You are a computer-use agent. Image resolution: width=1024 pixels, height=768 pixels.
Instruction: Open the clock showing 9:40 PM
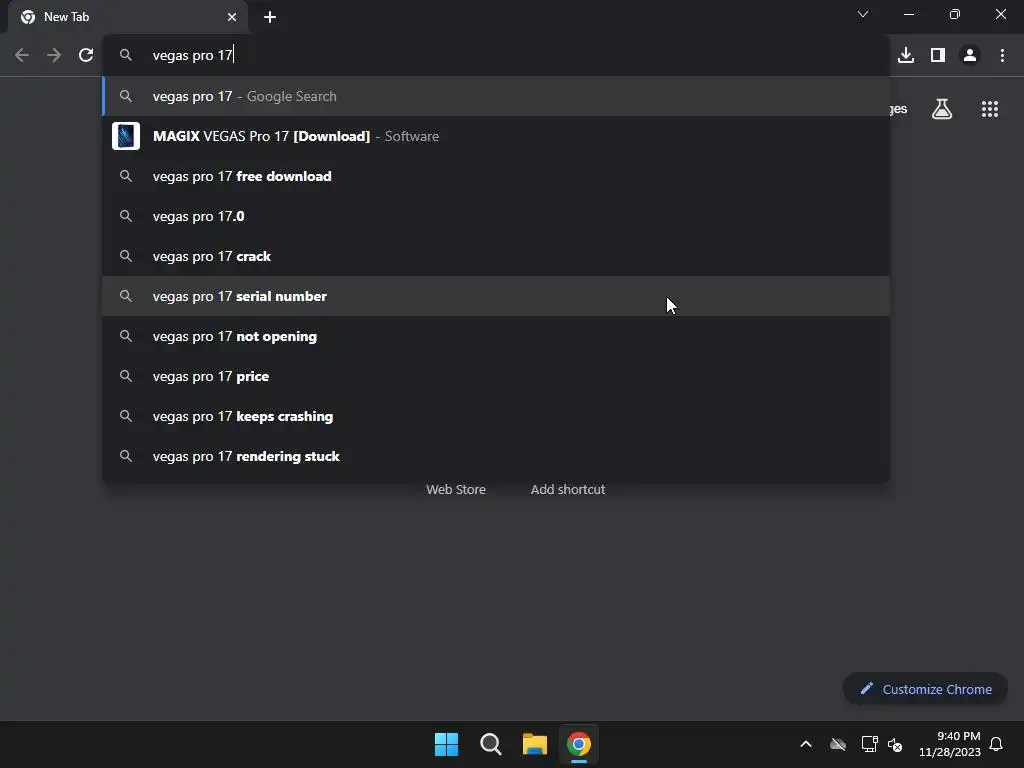pos(950,744)
